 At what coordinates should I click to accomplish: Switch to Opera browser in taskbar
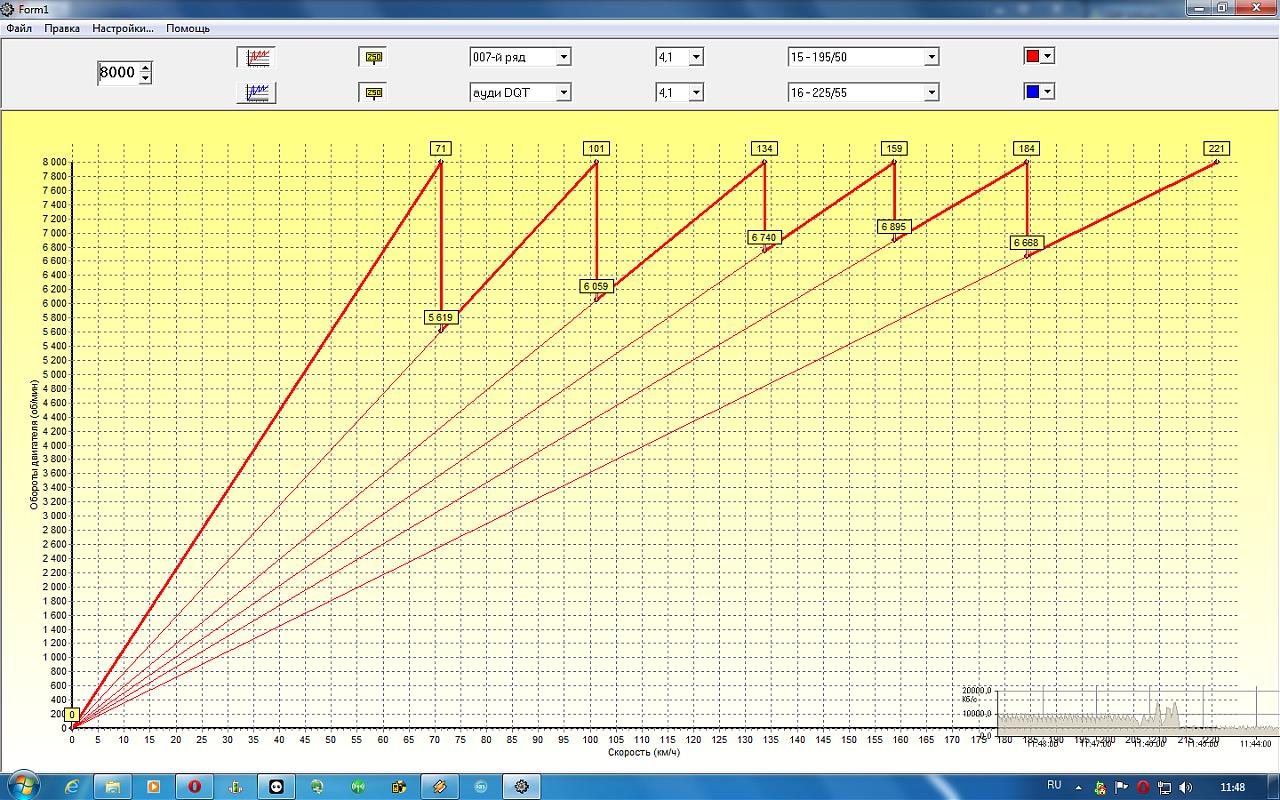pyautogui.click(x=195, y=787)
